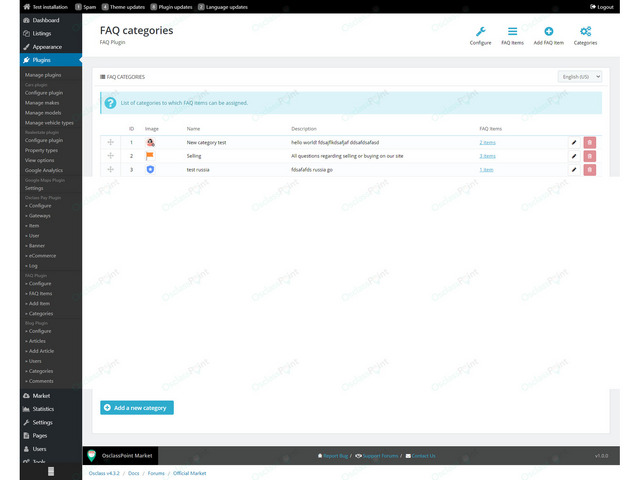
Task: Click the blue shield image of 'test russia'
Action: click(150, 169)
